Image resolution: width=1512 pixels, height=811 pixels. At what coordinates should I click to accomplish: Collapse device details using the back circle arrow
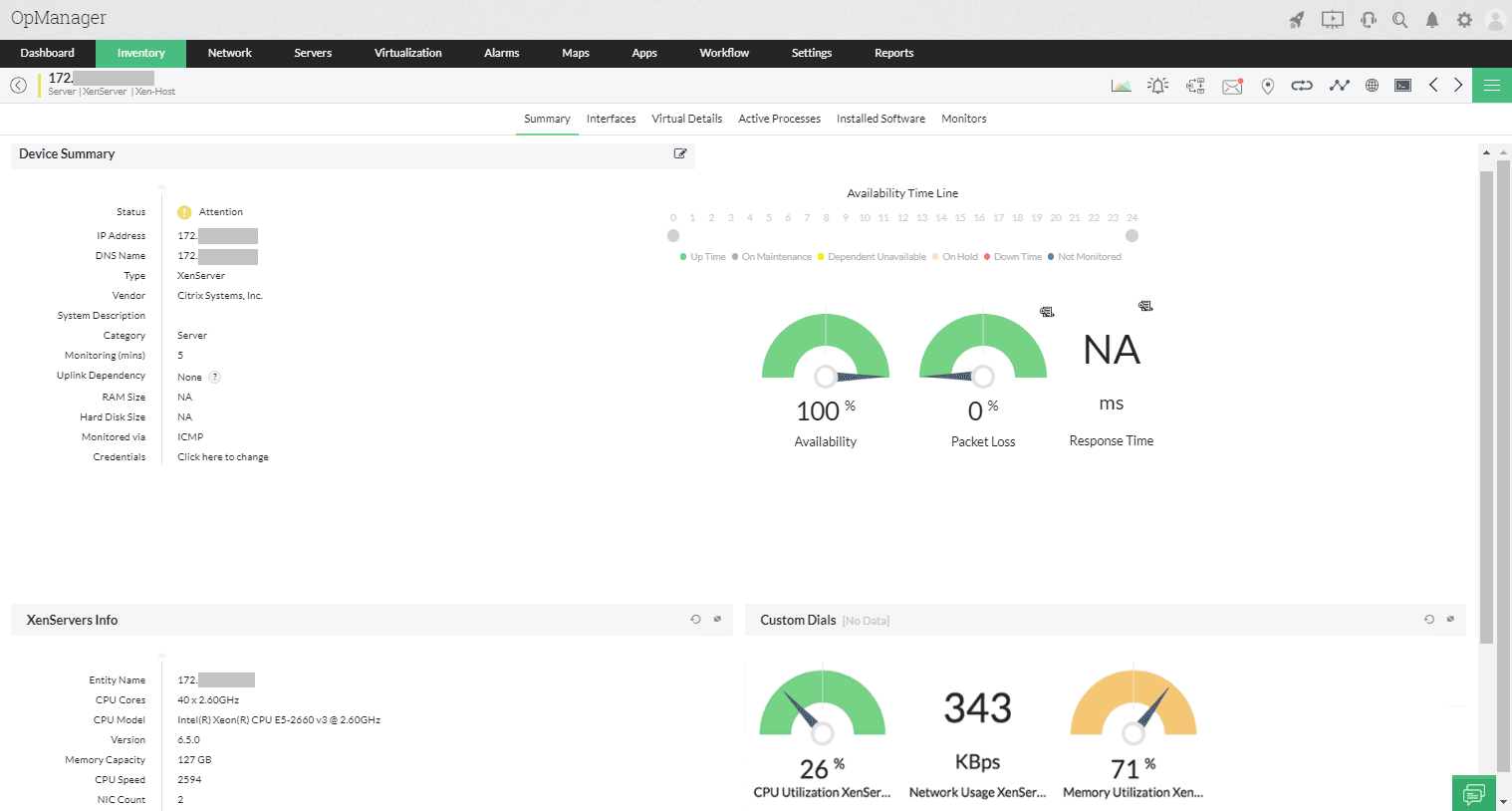[x=18, y=85]
